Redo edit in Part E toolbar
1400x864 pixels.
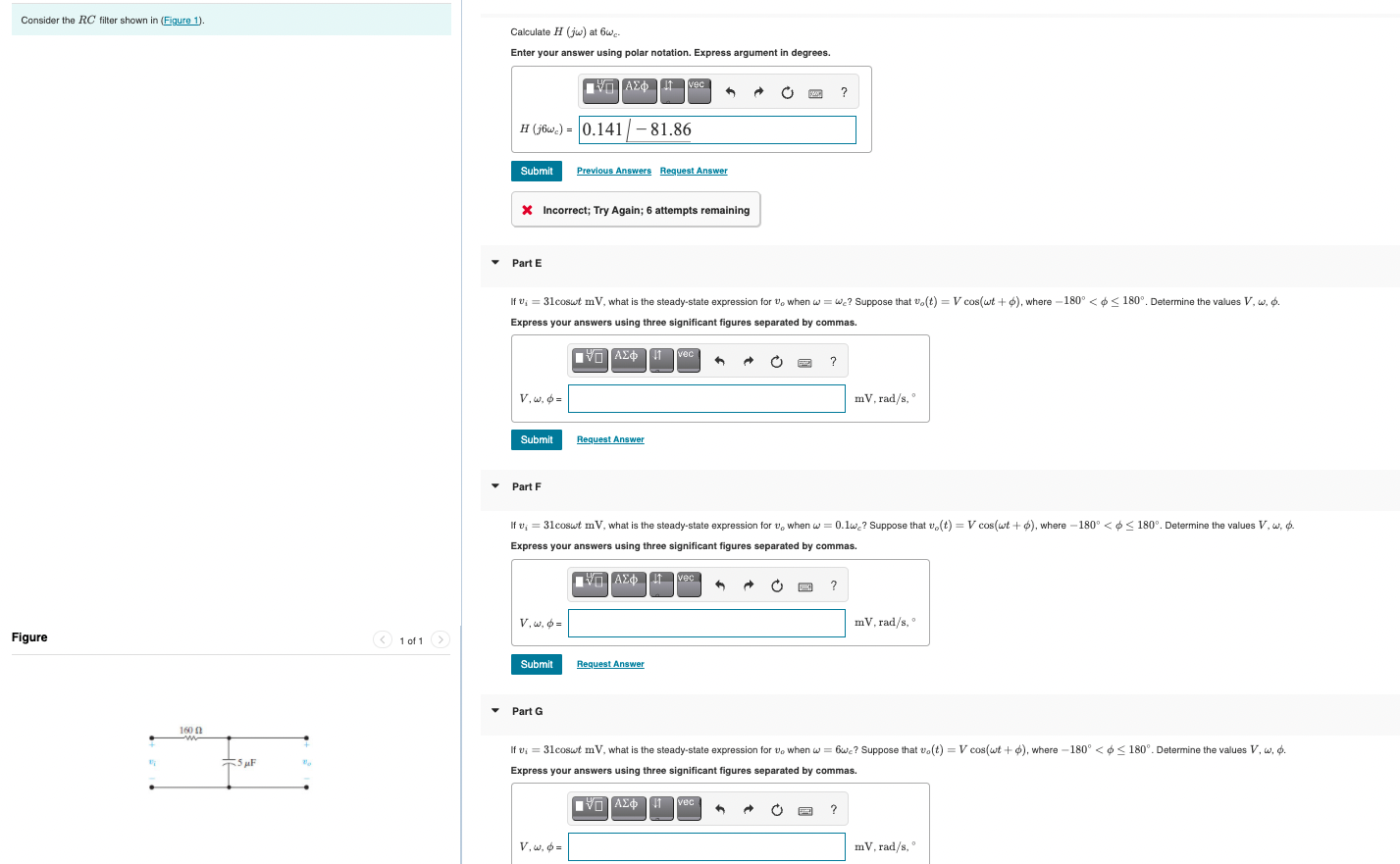pos(748,362)
